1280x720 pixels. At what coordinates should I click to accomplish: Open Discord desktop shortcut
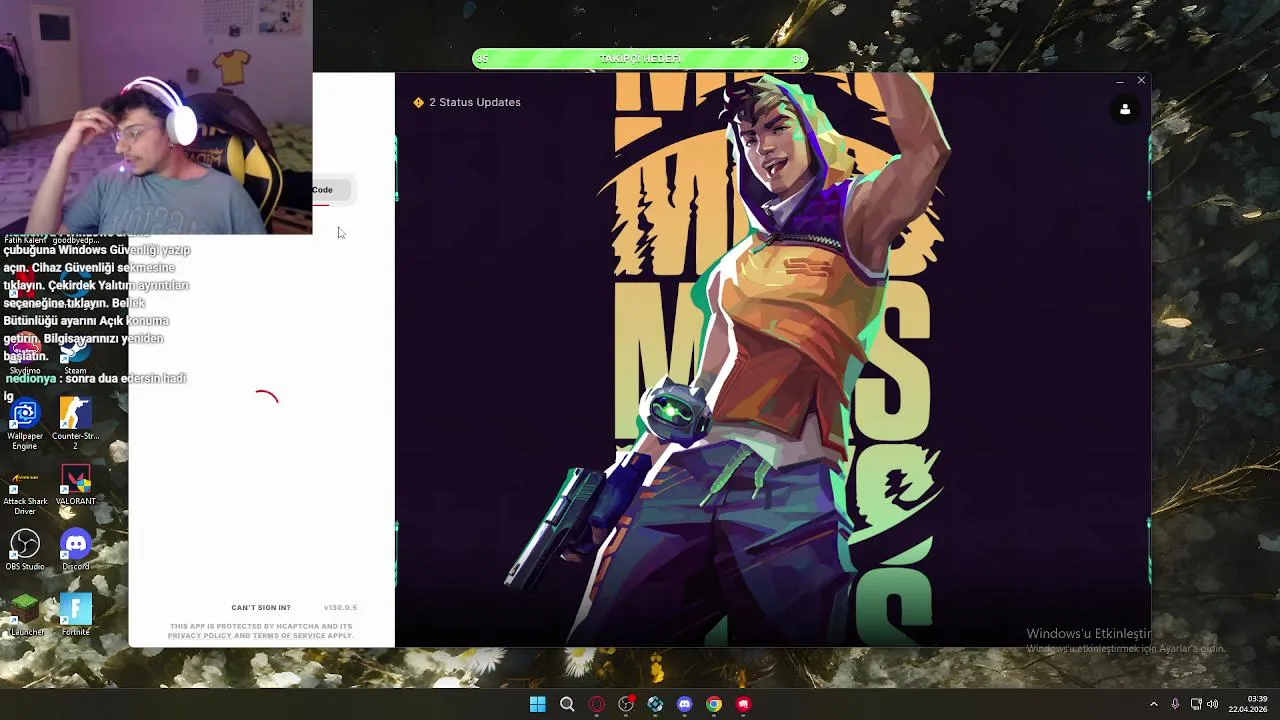click(76, 550)
